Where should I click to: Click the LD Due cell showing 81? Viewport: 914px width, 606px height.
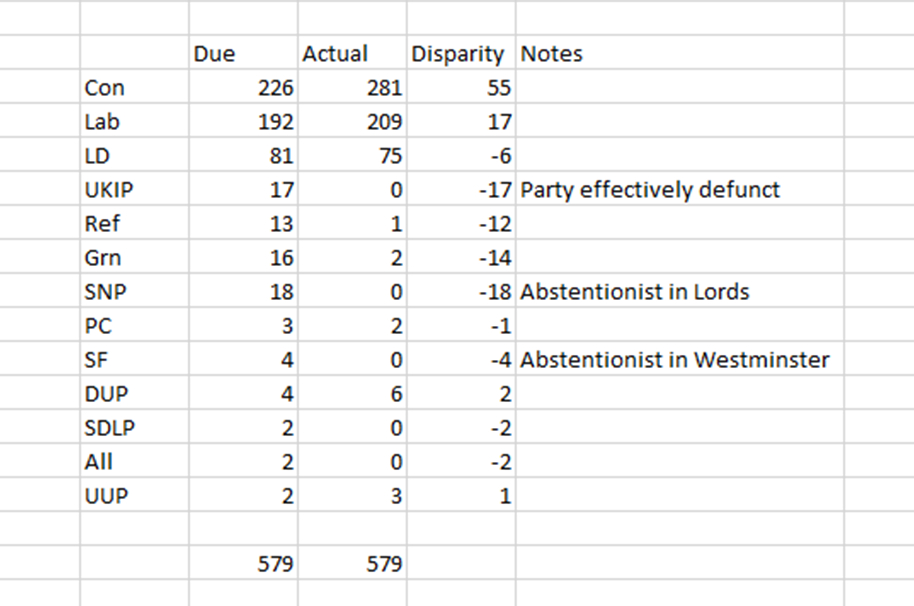(243, 156)
